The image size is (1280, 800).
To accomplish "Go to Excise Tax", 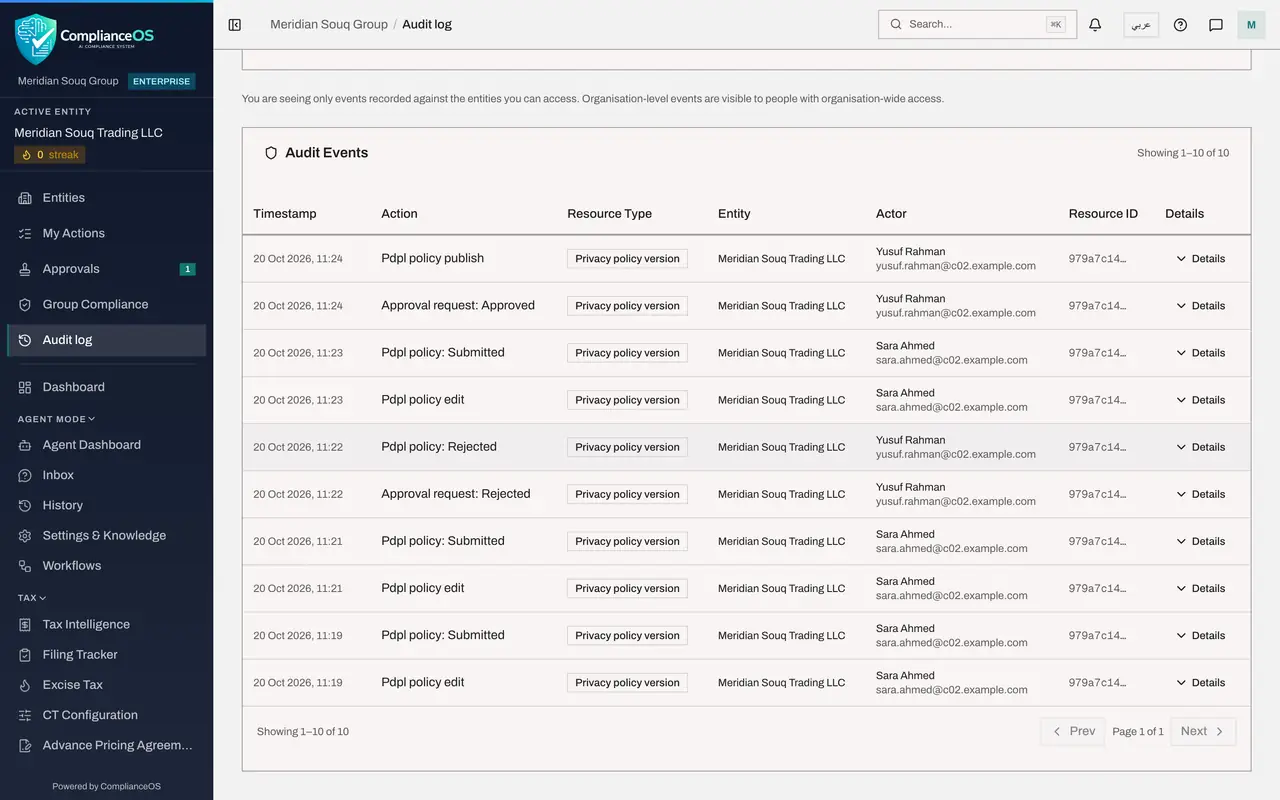I will tap(106, 685).
